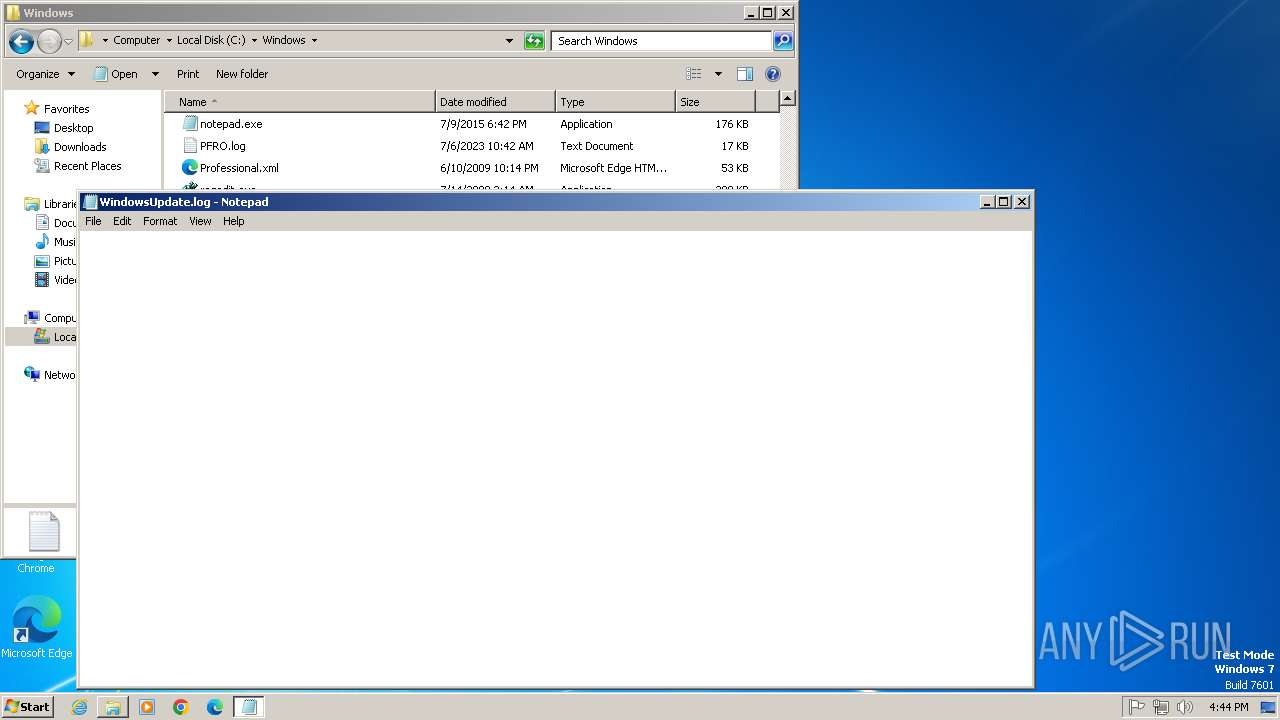Select the PFRO.log file
This screenshot has height=720, width=1280.
[x=222, y=146]
